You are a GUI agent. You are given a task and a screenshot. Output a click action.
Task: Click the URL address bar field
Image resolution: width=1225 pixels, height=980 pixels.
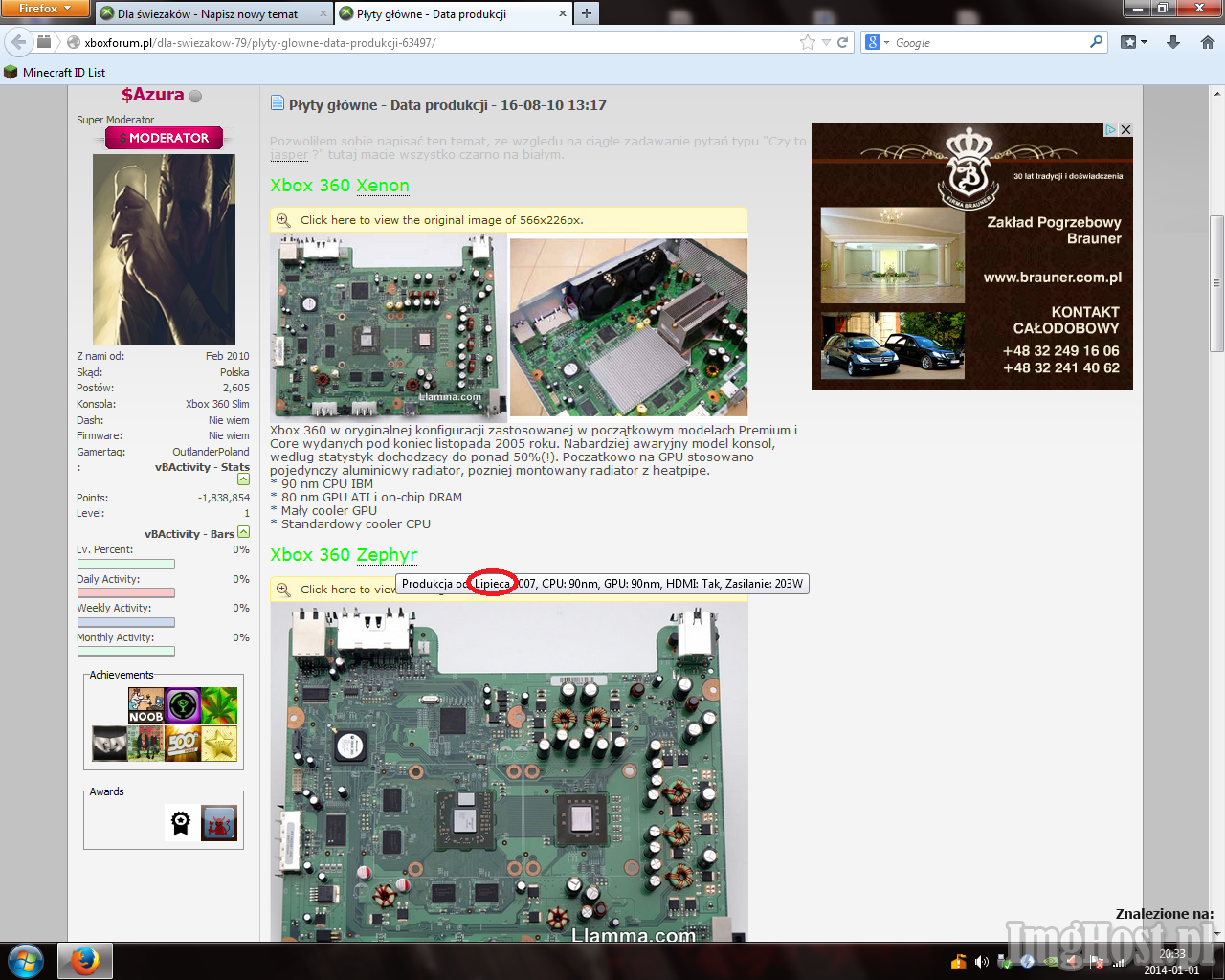click(x=440, y=43)
